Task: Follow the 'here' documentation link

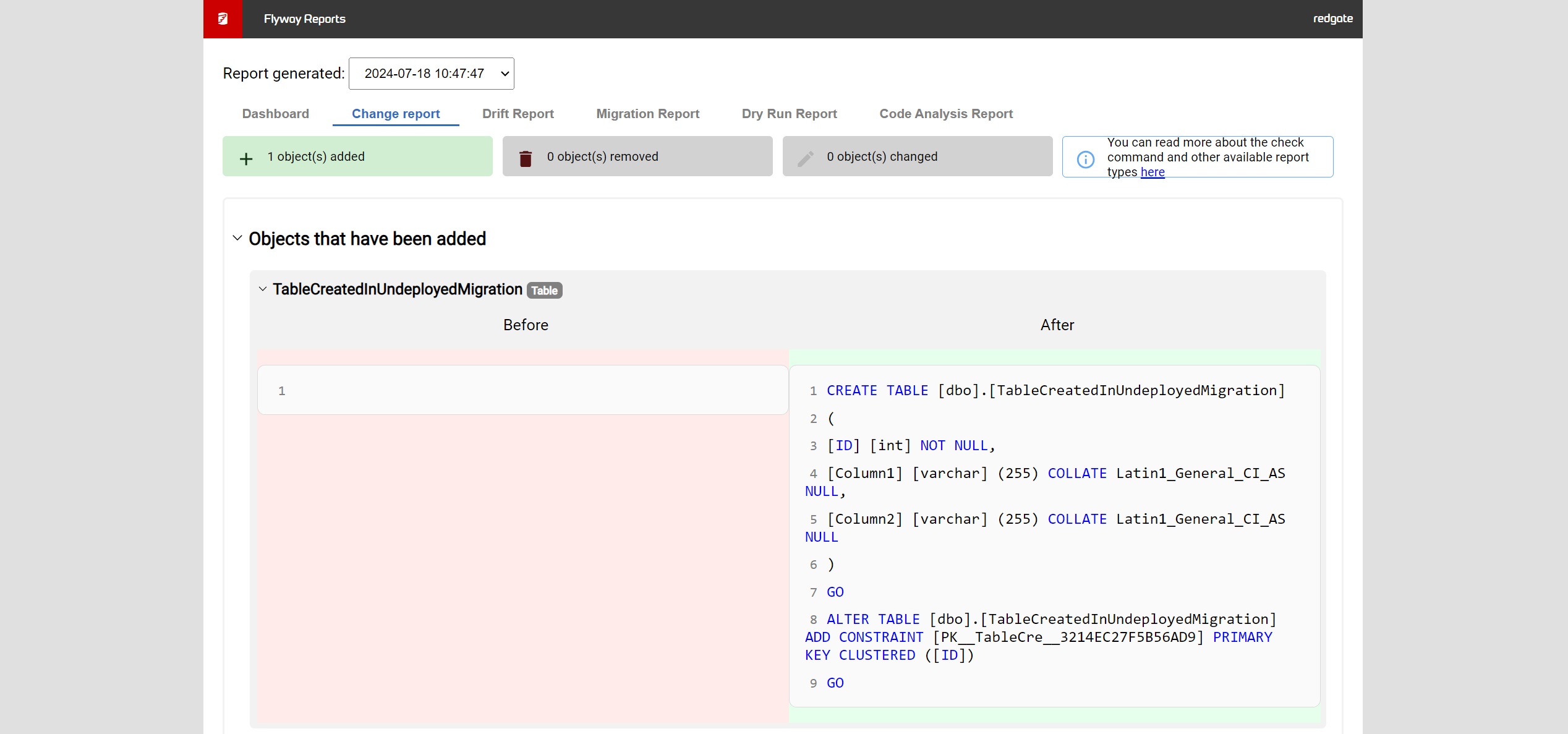Action: (1153, 173)
